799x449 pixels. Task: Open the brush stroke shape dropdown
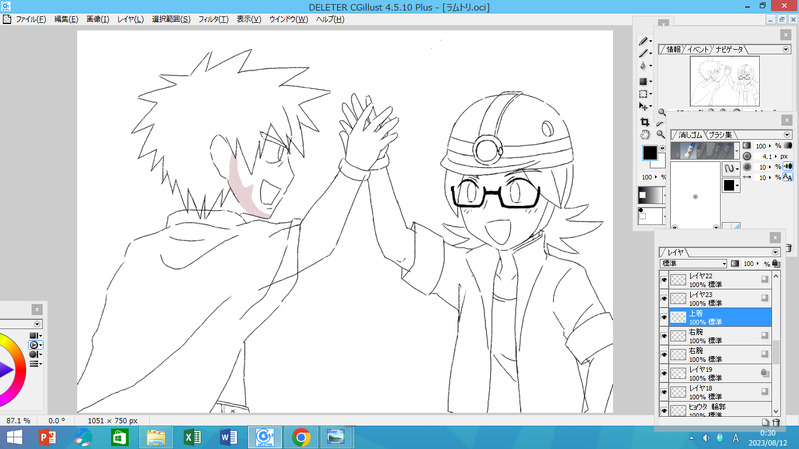tap(732, 168)
